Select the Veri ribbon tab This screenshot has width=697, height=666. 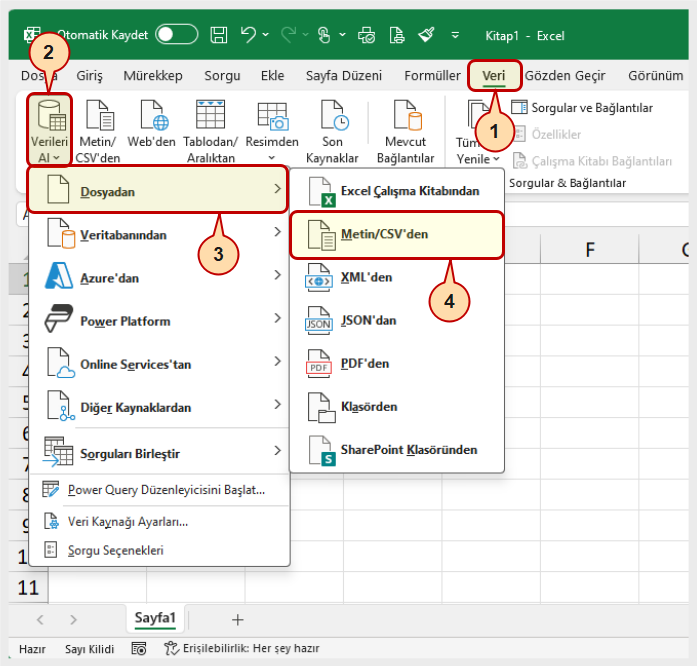(493, 76)
